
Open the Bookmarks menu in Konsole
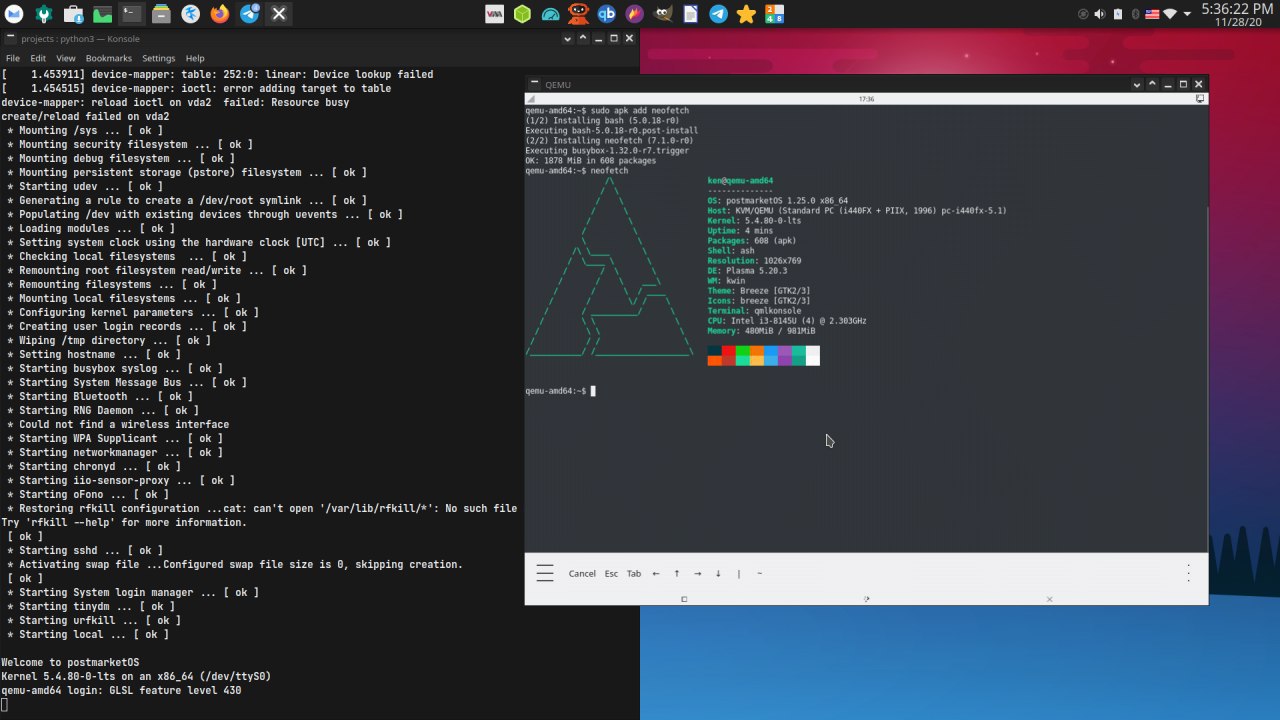click(x=108, y=58)
